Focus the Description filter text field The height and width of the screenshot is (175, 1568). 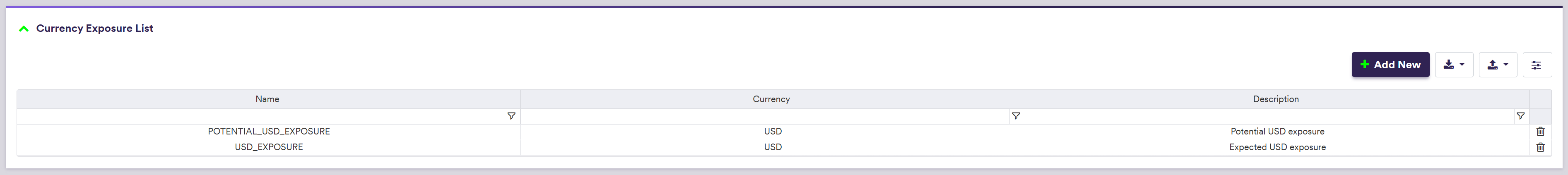[1269, 116]
